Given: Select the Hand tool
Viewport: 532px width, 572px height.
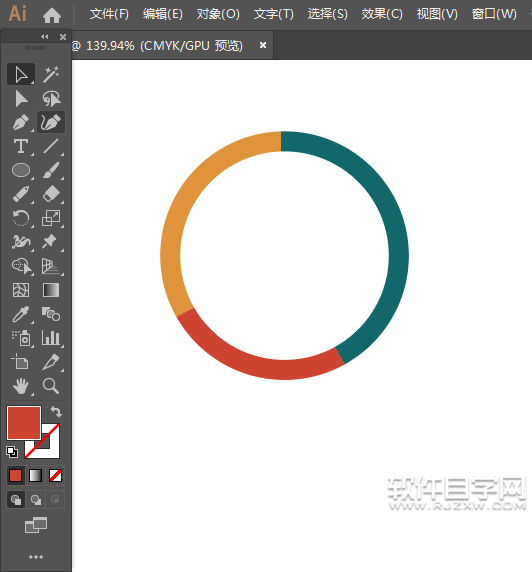Looking at the screenshot, I should [x=21, y=386].
